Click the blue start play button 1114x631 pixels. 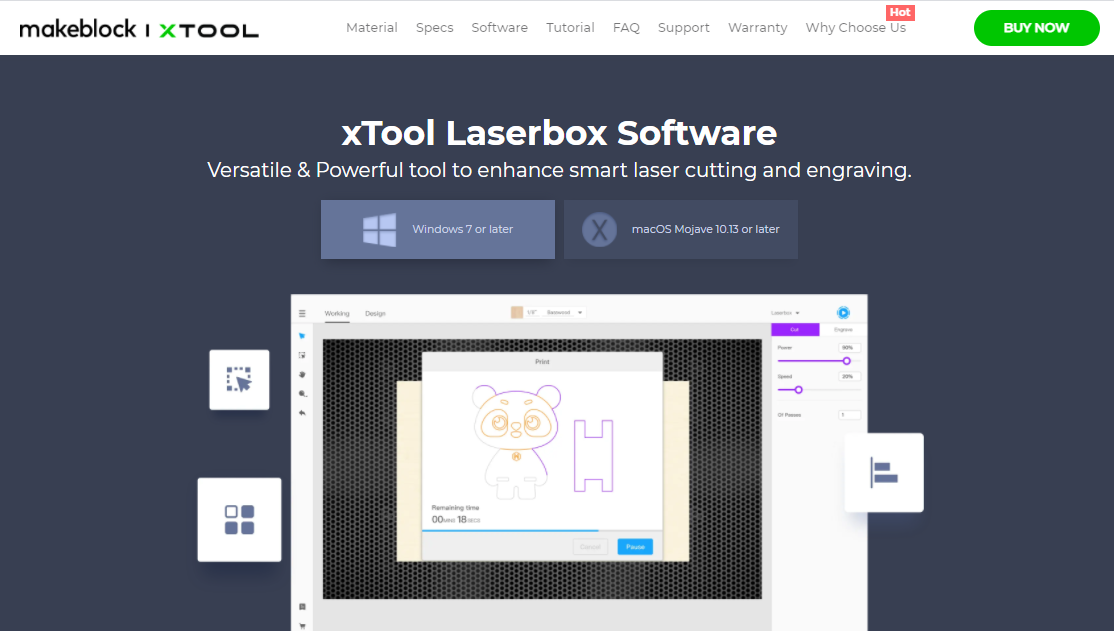tap(843, 313)
